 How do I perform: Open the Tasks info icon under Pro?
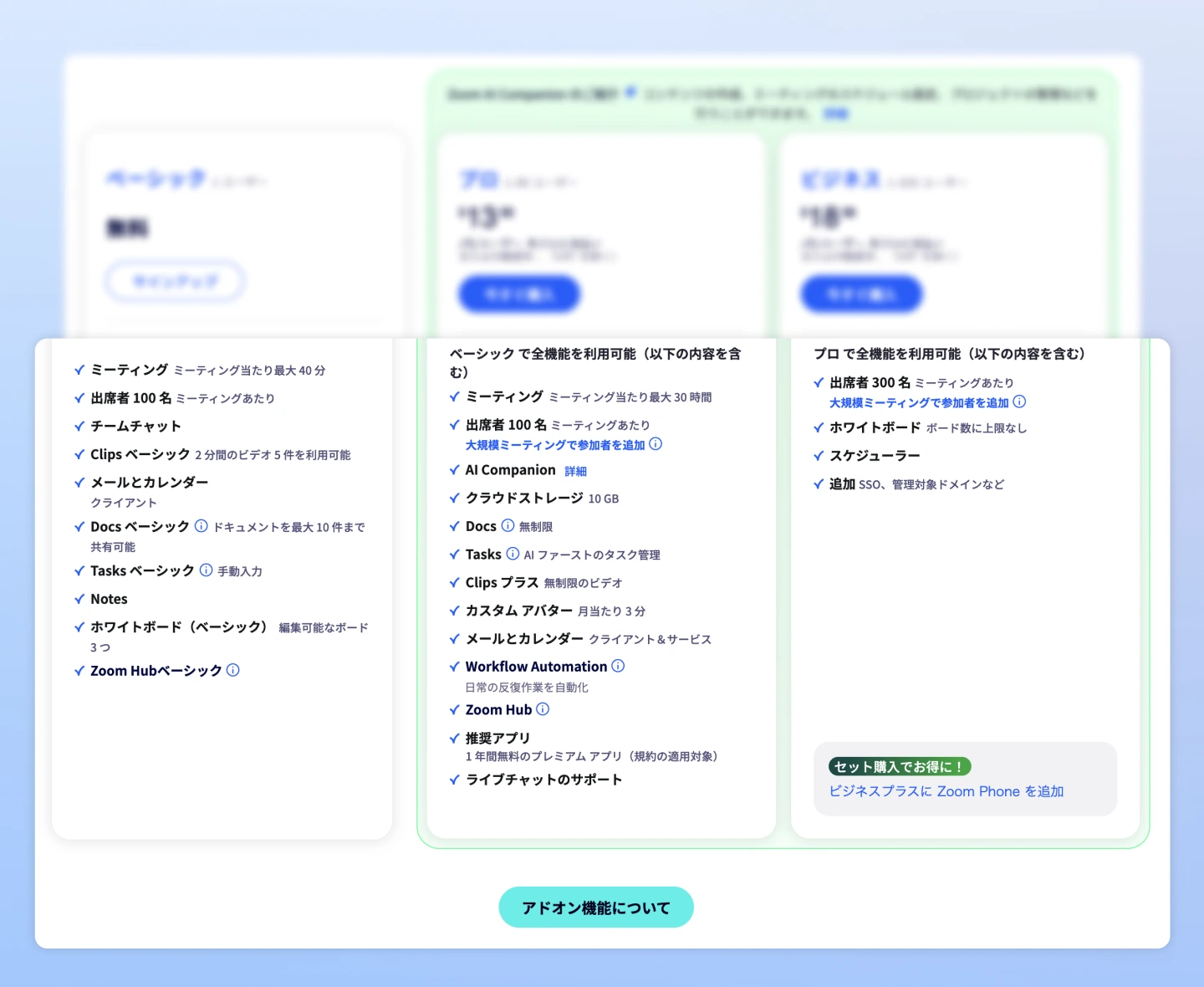pyautogui.click(x=511, y=554)
